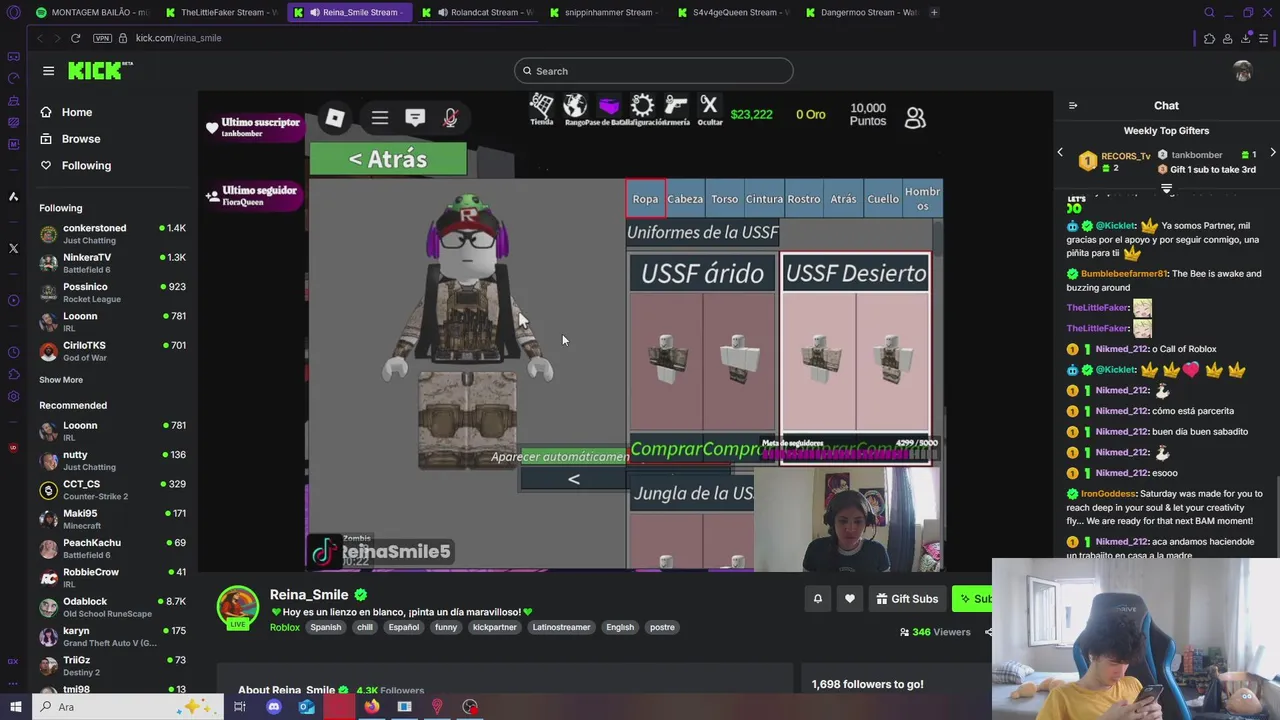Select the Cuello tab in game

tap(883, 199)
